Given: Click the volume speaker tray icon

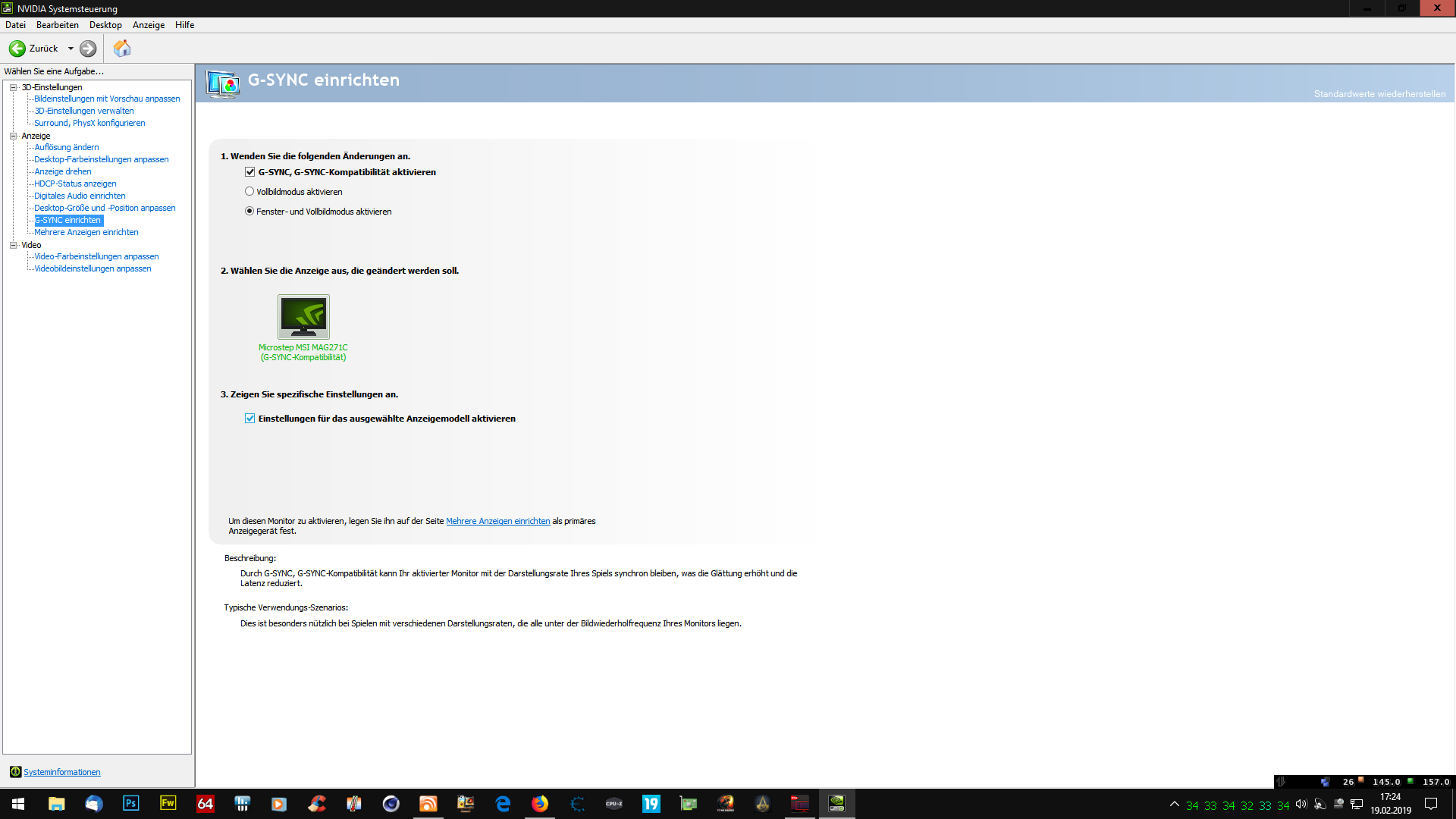Looking at the screenshot, I should click(x=1301, y=805).
